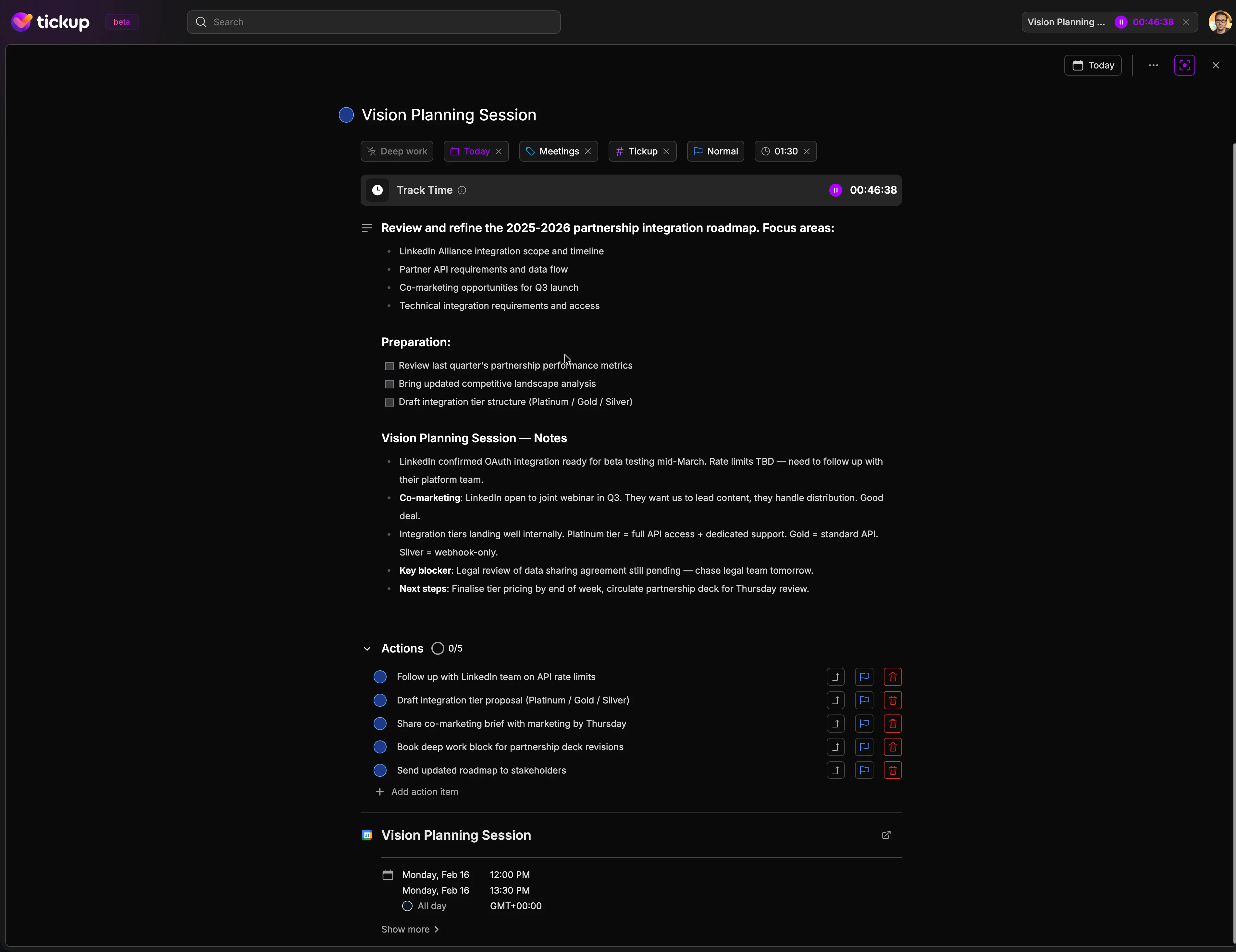Check 'Review last quarter's partnership performance metrics'
Image resolution: width=1236 pixels, height=952 pixels.
coord(389,366)
